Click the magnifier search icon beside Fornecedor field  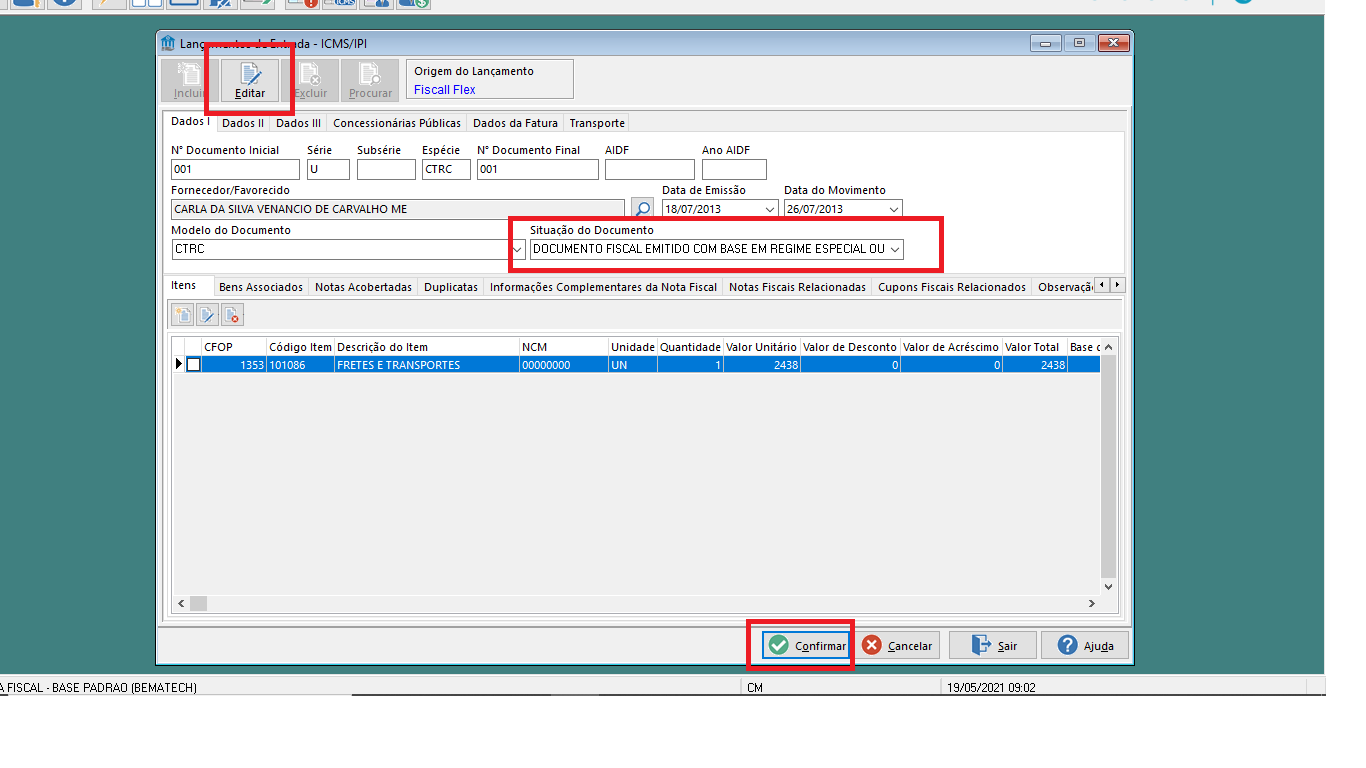pos(642,209)
